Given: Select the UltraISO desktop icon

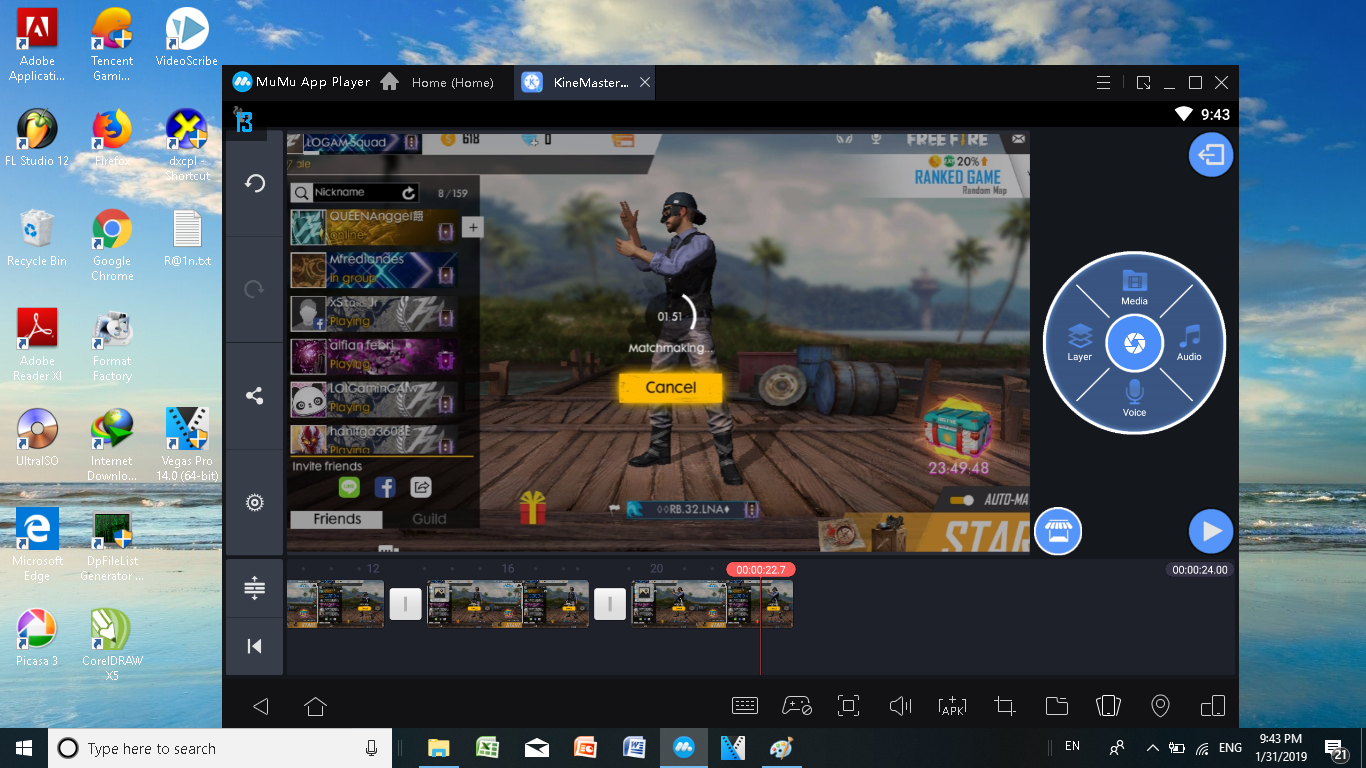Looking at the screenshot, I should [x=37, y=438].
